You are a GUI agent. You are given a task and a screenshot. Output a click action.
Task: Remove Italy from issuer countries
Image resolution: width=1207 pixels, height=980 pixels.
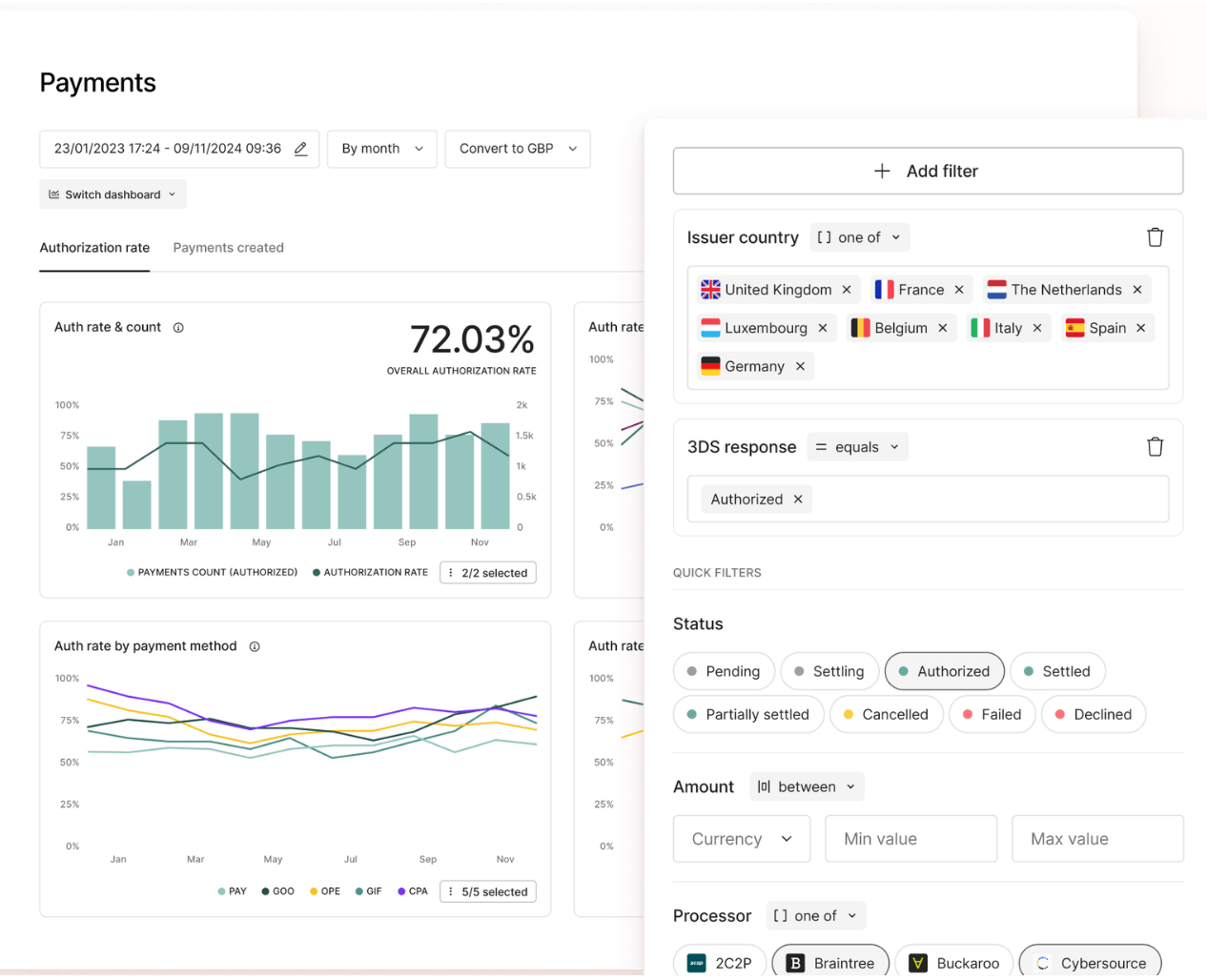[1037, 328]
